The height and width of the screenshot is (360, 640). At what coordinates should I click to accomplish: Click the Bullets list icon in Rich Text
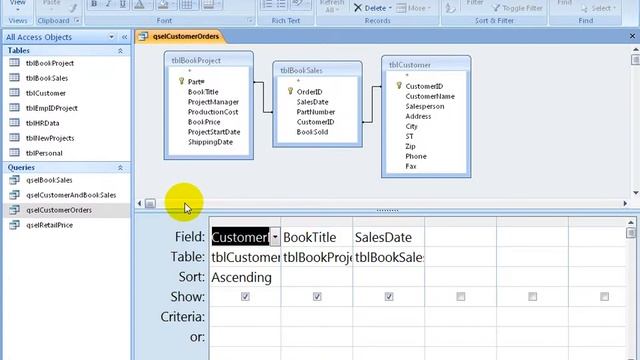(281, 4)
